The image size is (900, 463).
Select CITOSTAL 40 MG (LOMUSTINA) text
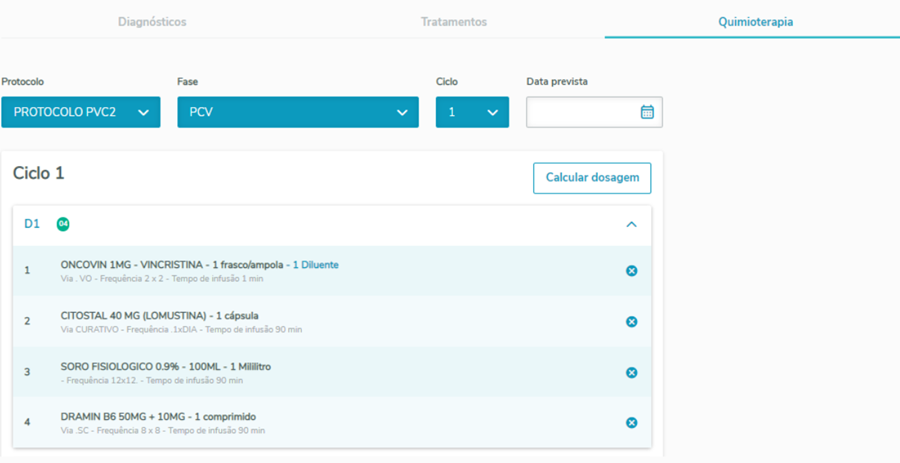pos(133,316)
